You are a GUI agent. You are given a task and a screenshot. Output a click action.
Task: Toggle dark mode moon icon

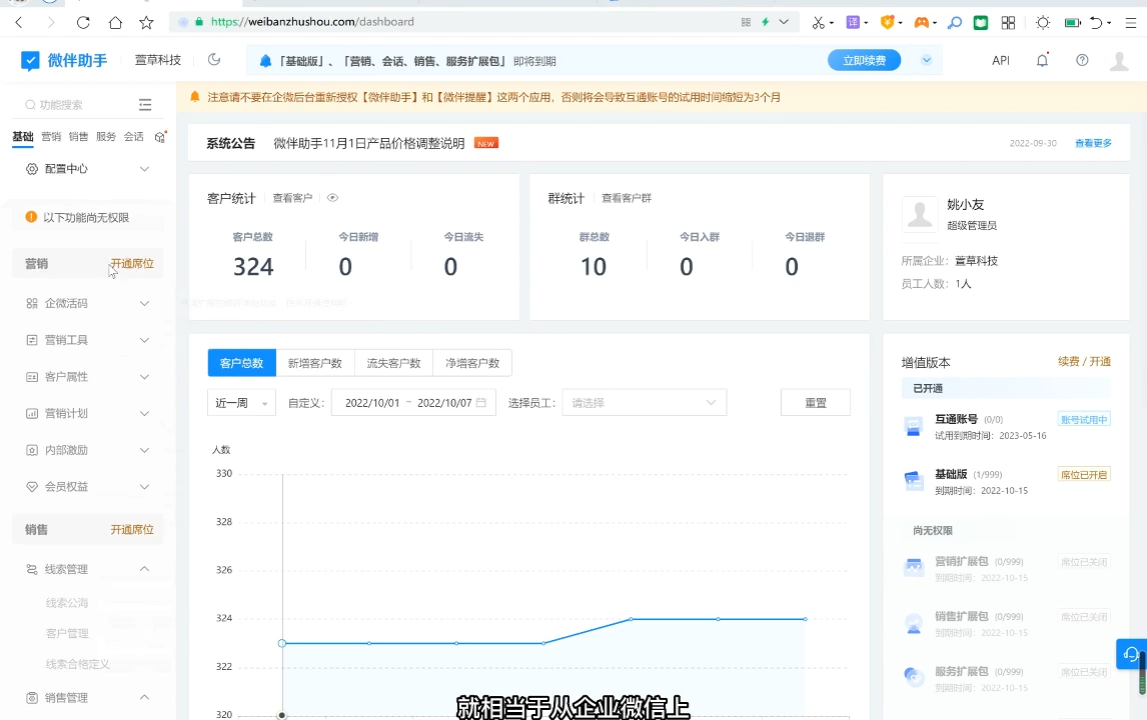point(214,60)
